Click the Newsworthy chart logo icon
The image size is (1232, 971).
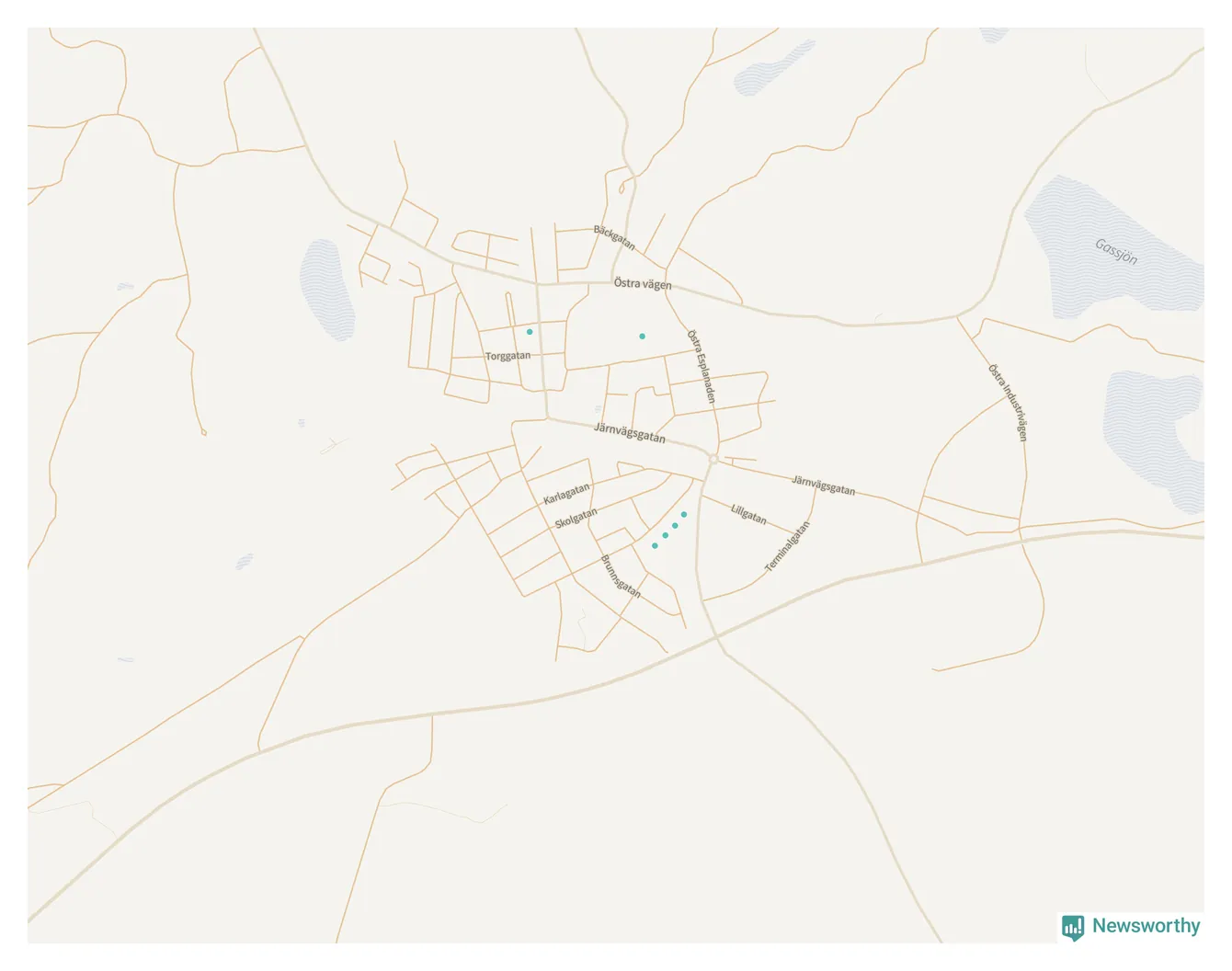[1073, 927]
